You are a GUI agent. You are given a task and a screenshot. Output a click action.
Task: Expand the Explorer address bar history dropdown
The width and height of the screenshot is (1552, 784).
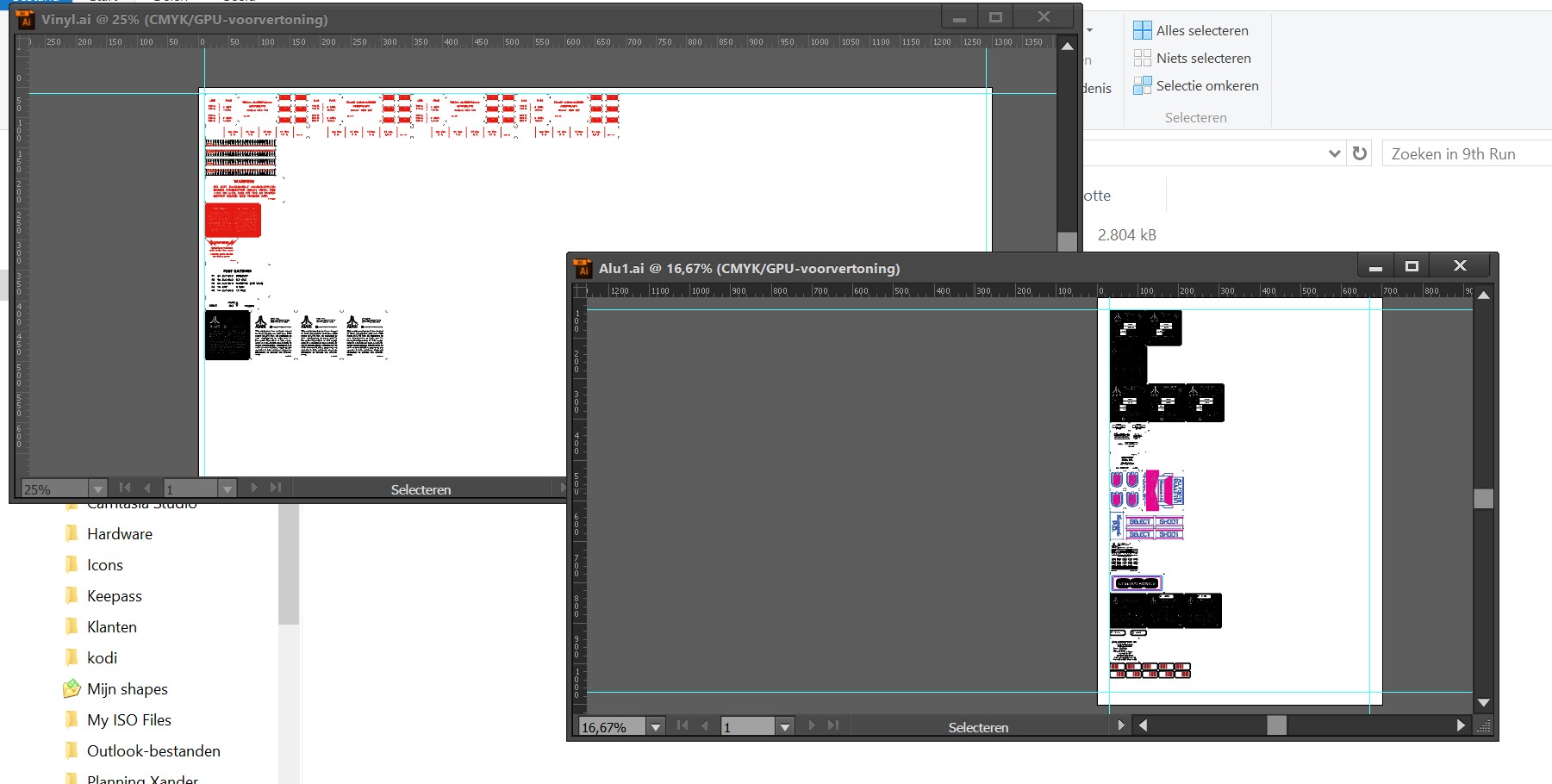tap(1335, 153)
